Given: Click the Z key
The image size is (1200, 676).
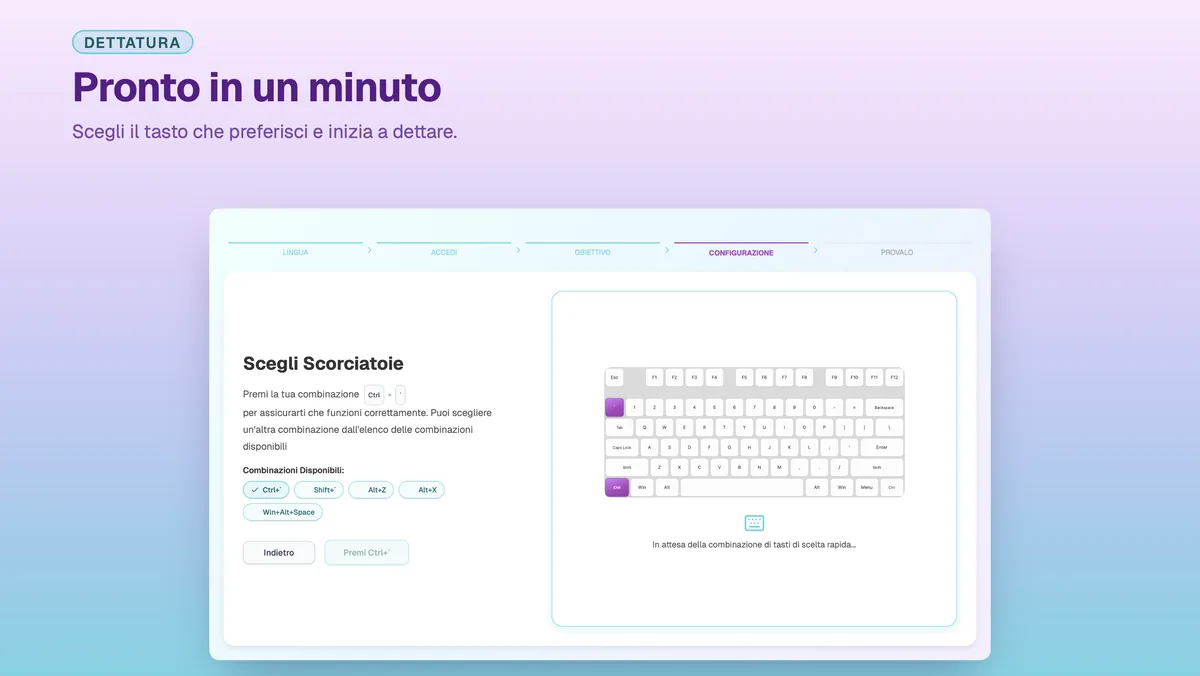Looking at the screenshot, I should click(659, 467).
